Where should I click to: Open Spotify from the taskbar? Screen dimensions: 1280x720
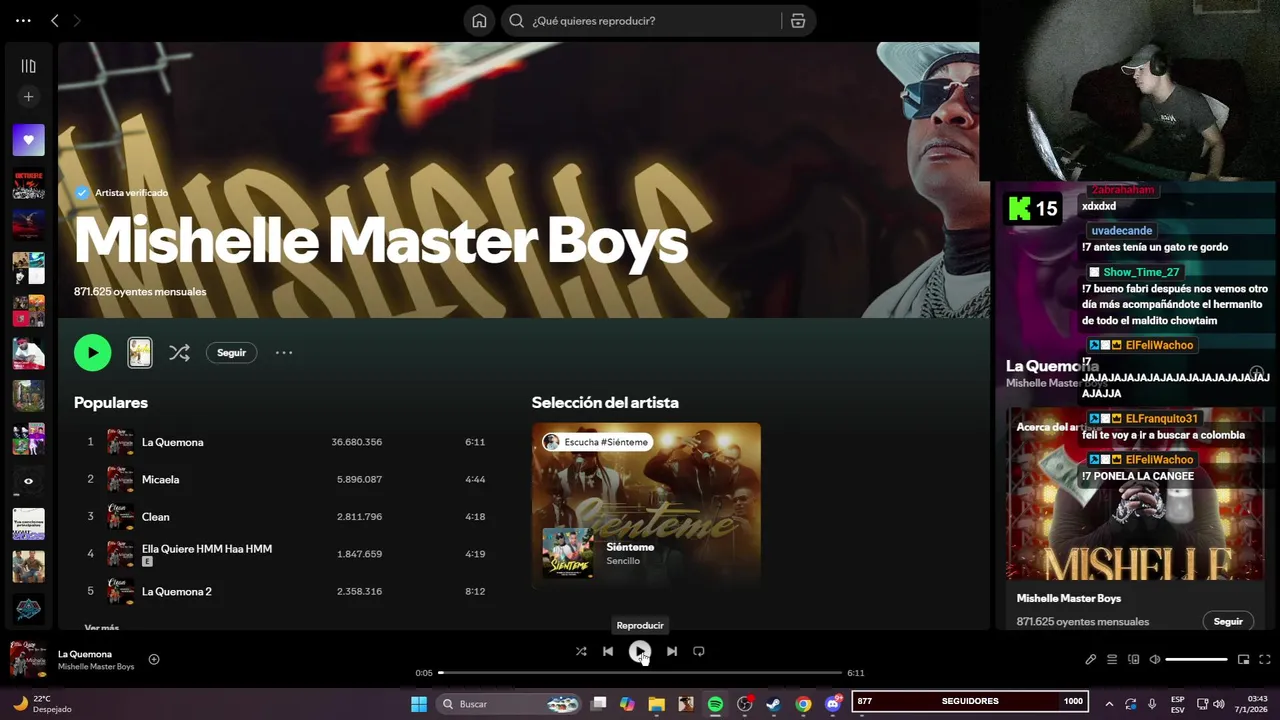[x=715, y=704]
